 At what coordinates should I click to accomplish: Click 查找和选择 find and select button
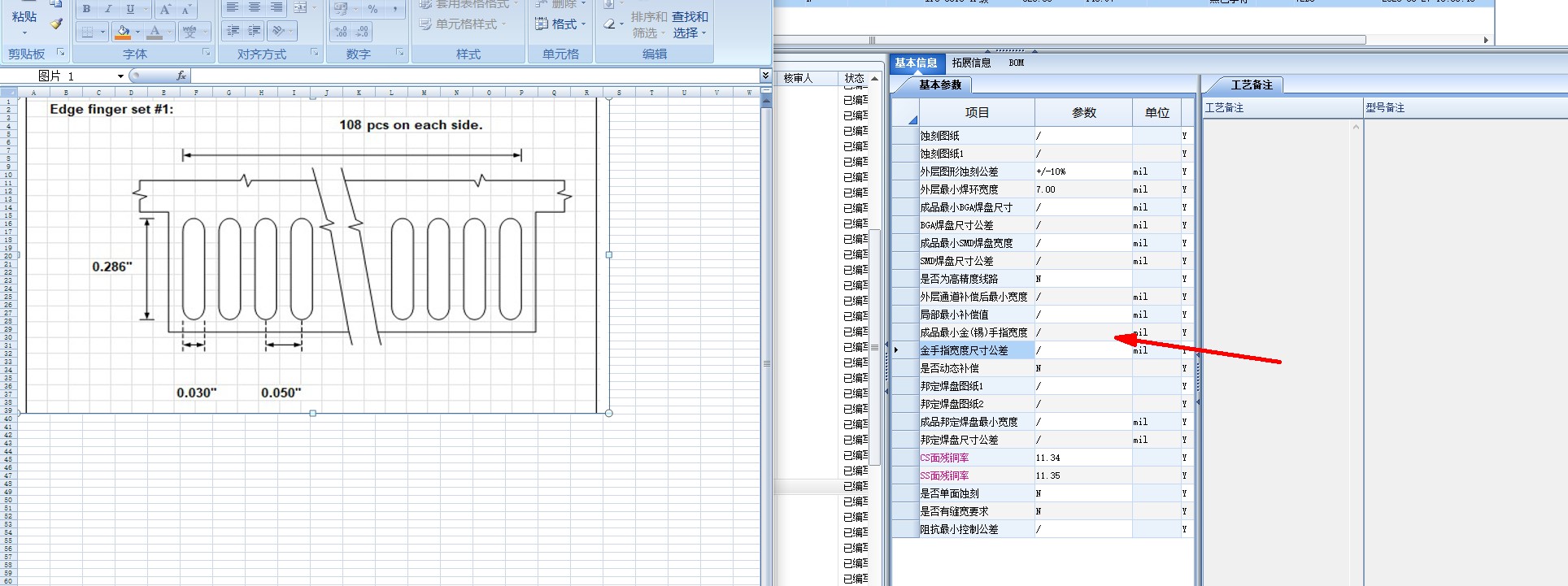click(x=690, y=24)
